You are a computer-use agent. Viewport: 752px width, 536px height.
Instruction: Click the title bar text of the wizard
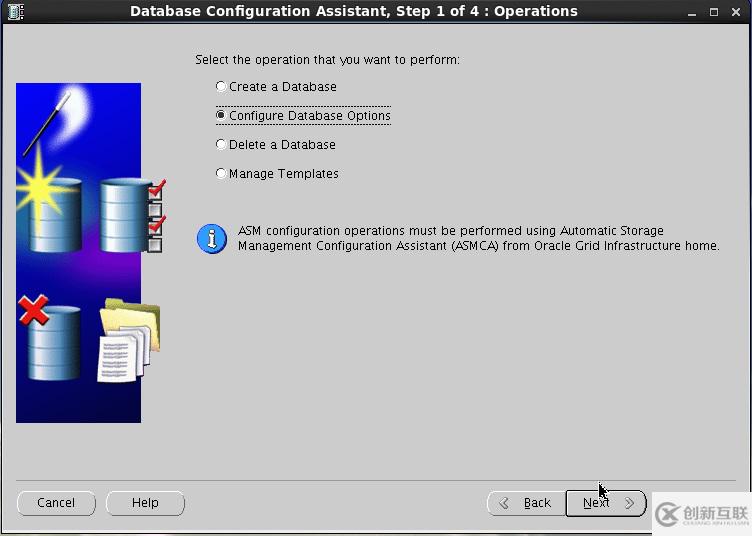coord(354,12)
